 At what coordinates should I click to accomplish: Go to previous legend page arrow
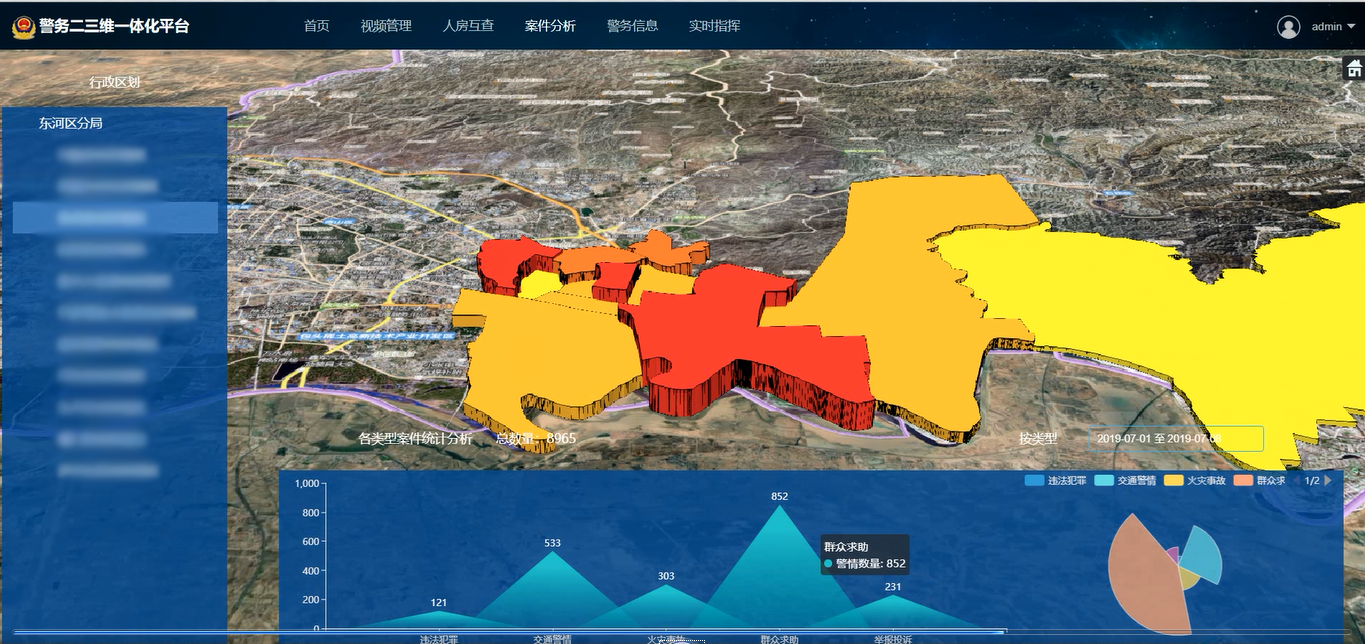point(1296,481)
